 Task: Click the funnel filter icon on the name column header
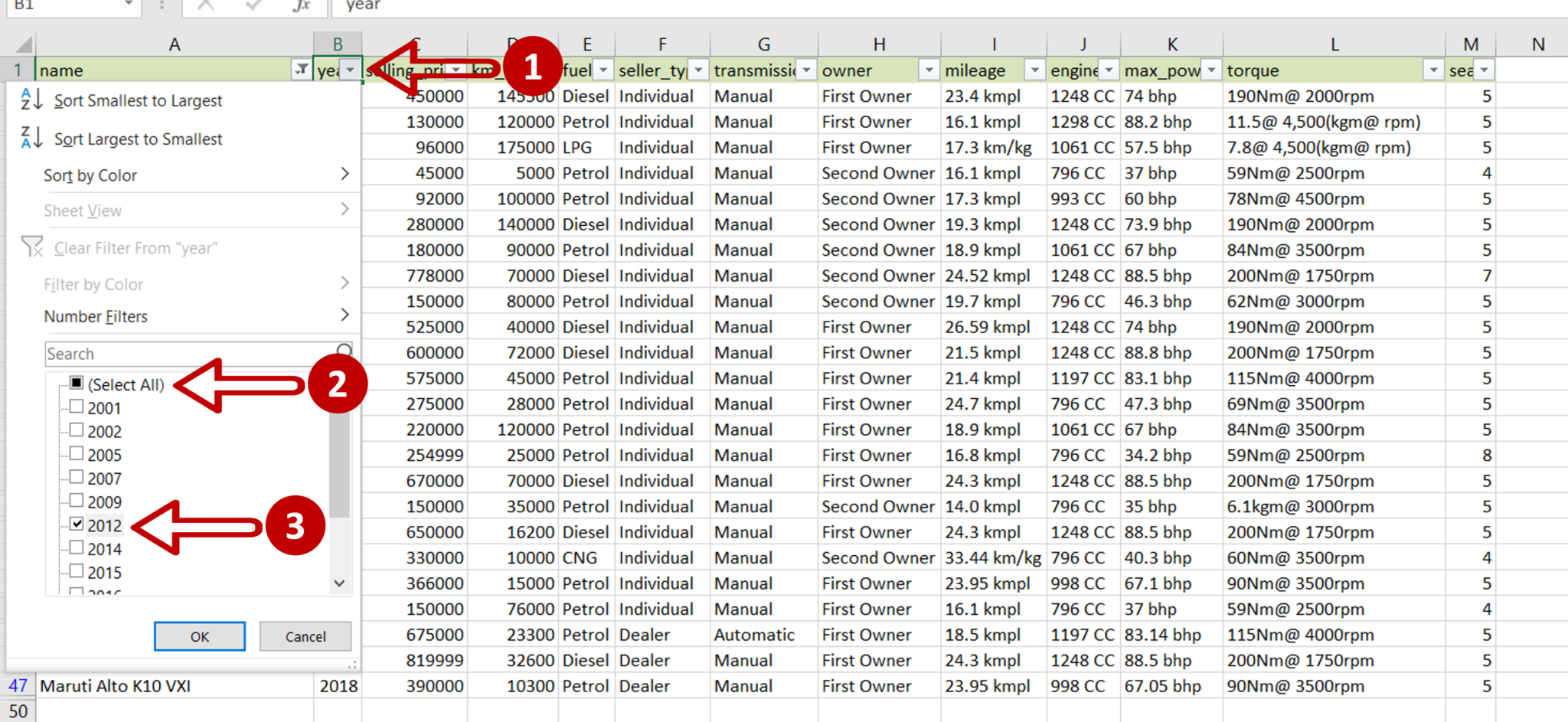pos(301,70)
